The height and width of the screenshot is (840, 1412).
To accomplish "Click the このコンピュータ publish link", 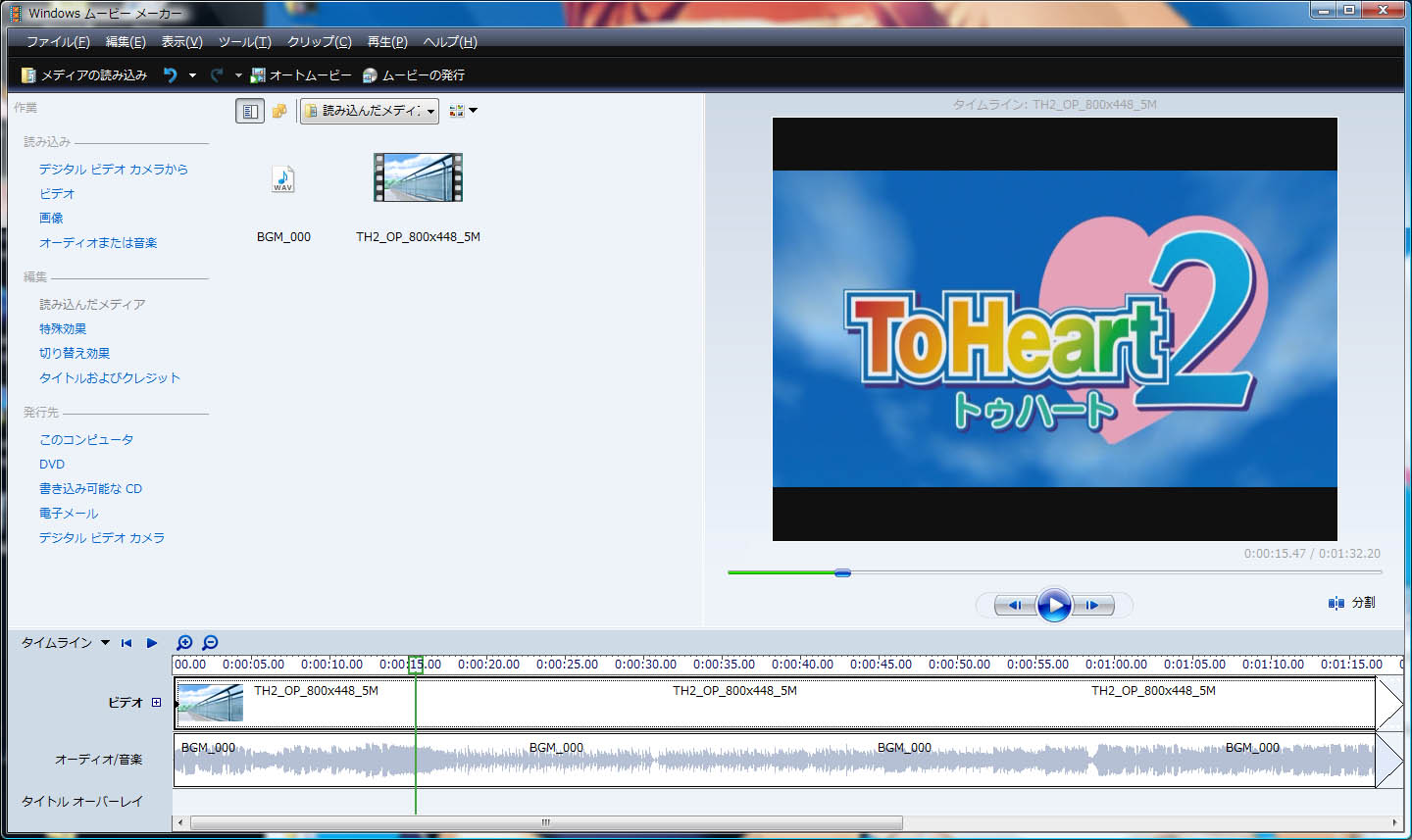I will click(x=86, y=439).
